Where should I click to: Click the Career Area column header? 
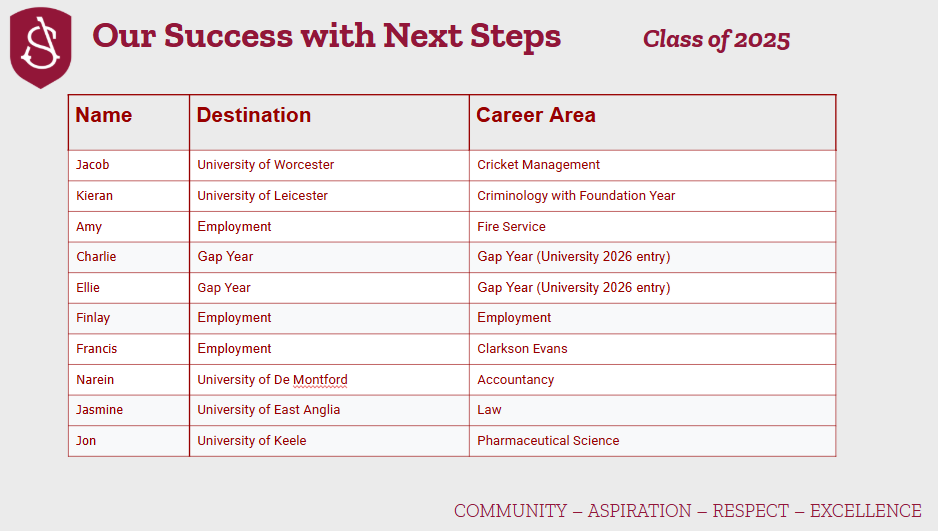[x=536, y=116]
